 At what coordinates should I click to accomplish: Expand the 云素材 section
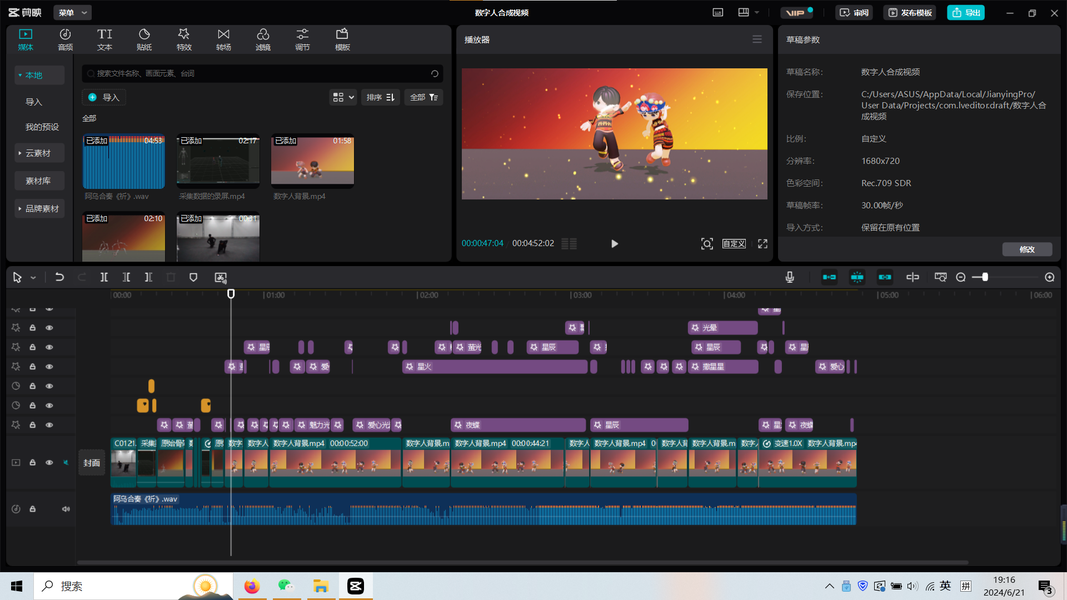[39, 153]
